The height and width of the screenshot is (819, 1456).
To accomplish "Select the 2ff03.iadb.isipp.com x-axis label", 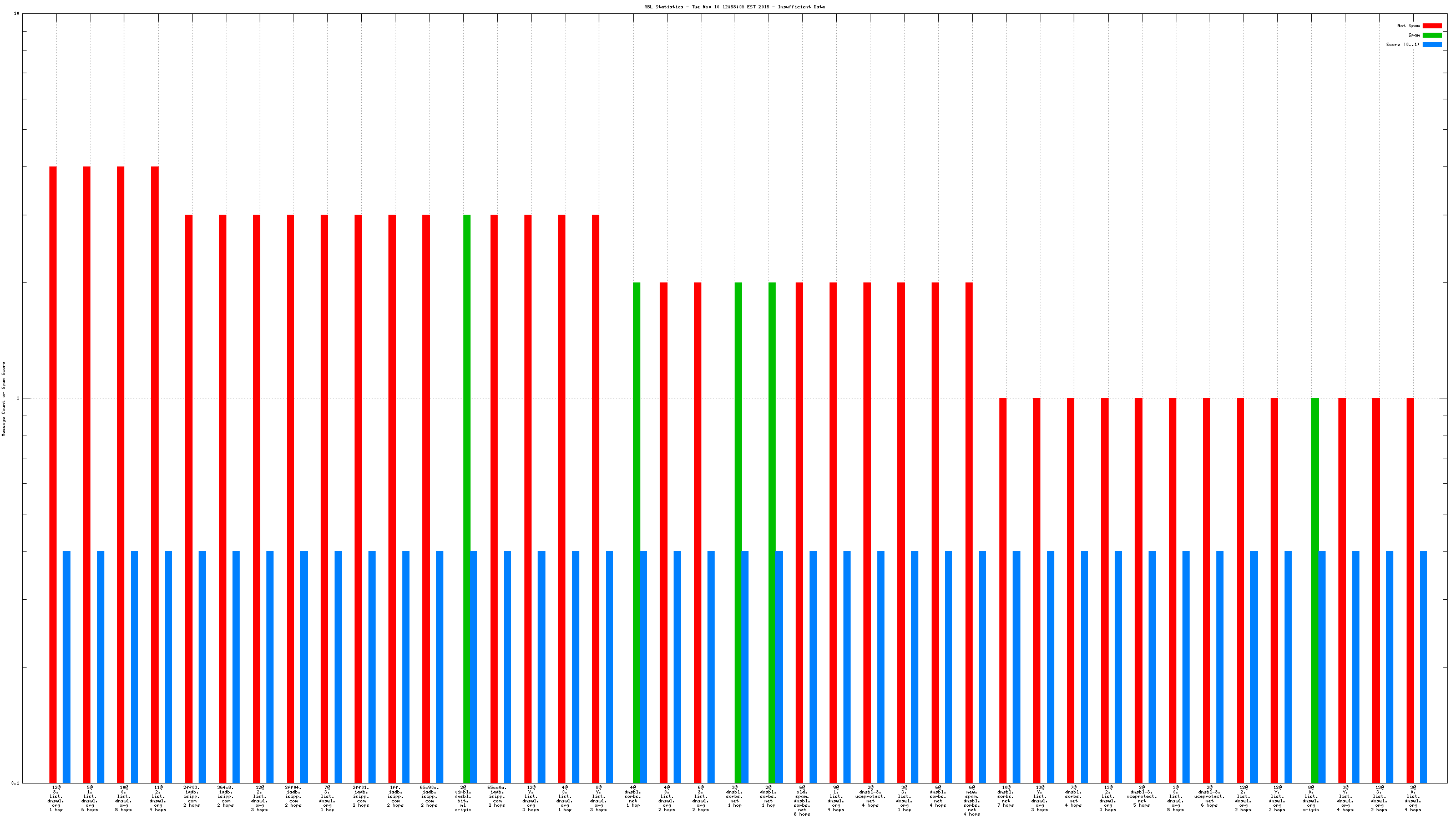I will pyautogui.click(x=191, y=796).
